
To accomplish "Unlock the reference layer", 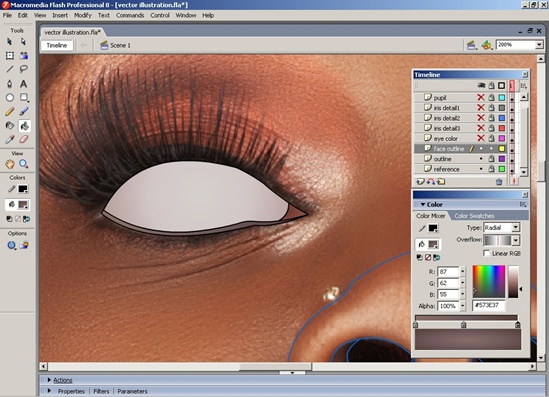I will click(x=491, y=169).
